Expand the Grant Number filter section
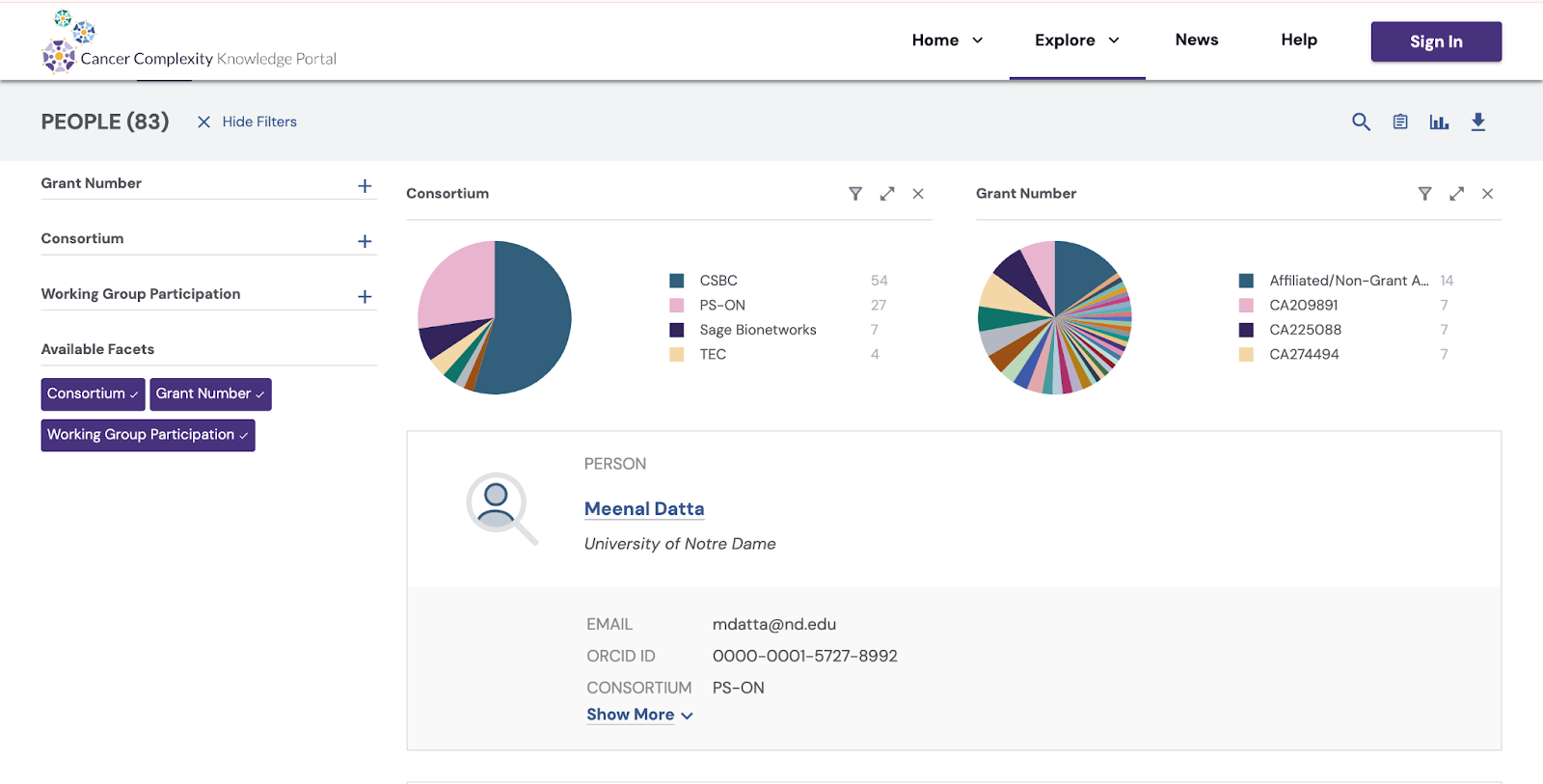Image resolution: width=1543 pixels, height=784 pixels. [365, 186]
